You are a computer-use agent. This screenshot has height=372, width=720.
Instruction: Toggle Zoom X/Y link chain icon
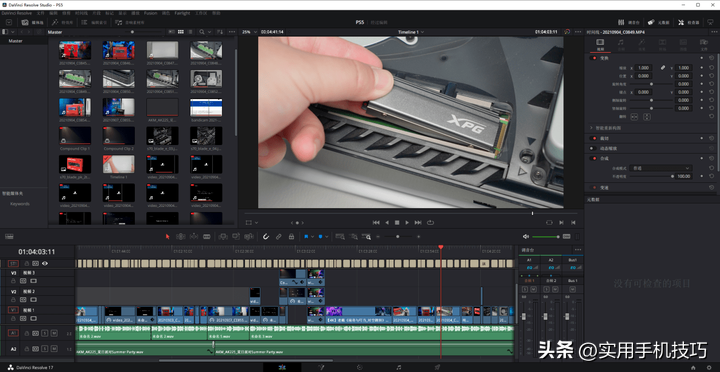pyautogui.click(x=663, y=68)
